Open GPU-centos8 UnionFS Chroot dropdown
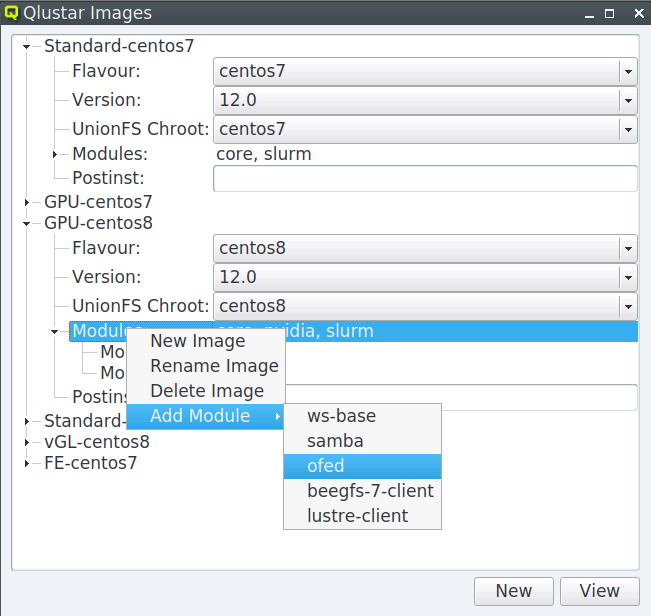 pyautogui.click(x=425, y=306)
